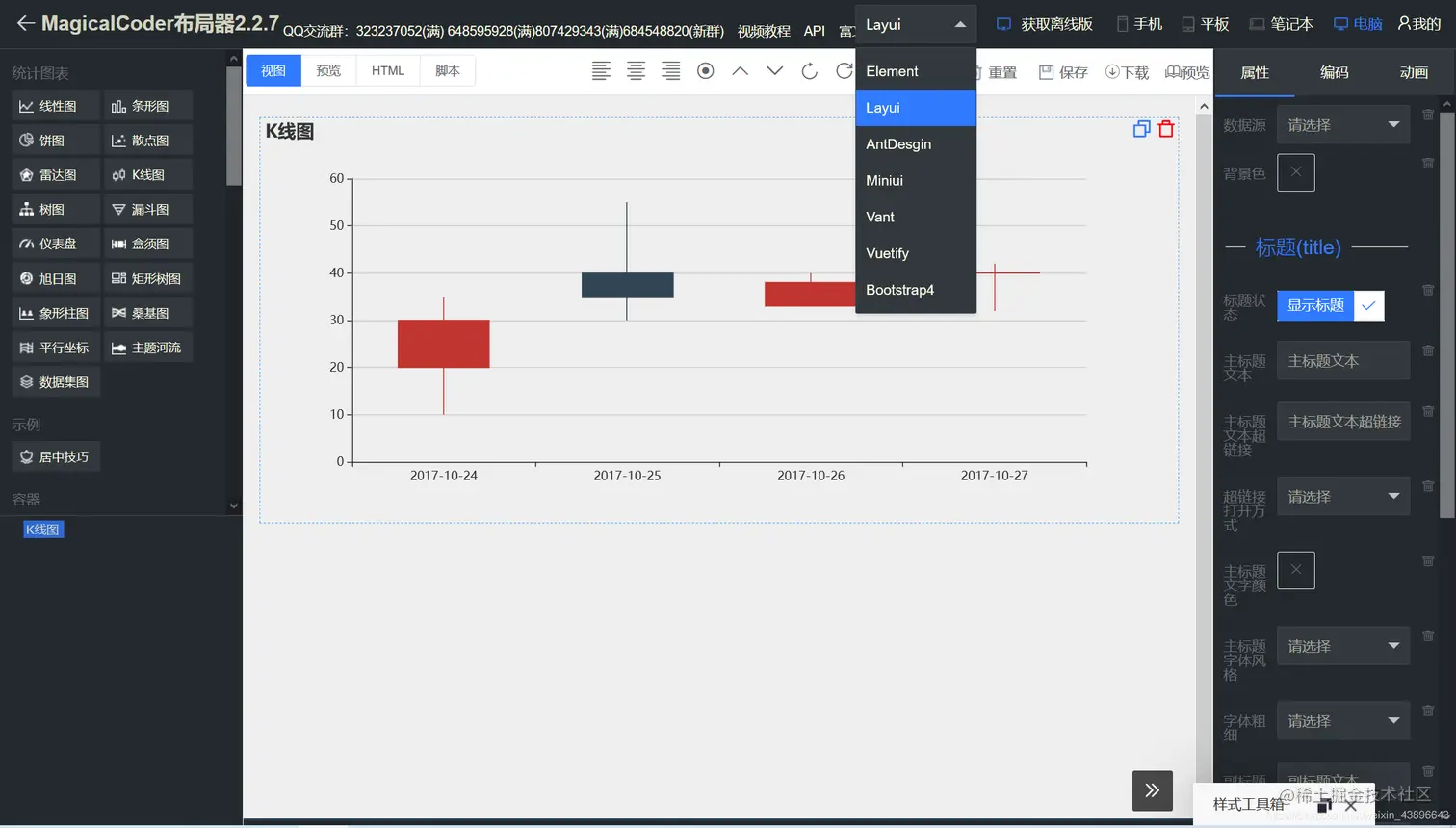
Task: Move component down with the down chevron
Action: click(x=774, y=70)
